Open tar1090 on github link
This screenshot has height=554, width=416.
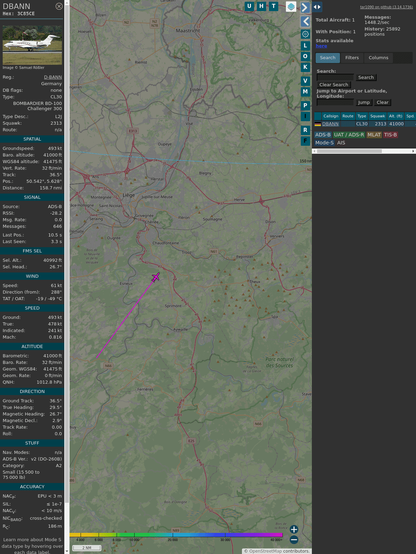[x=386, y=7]
